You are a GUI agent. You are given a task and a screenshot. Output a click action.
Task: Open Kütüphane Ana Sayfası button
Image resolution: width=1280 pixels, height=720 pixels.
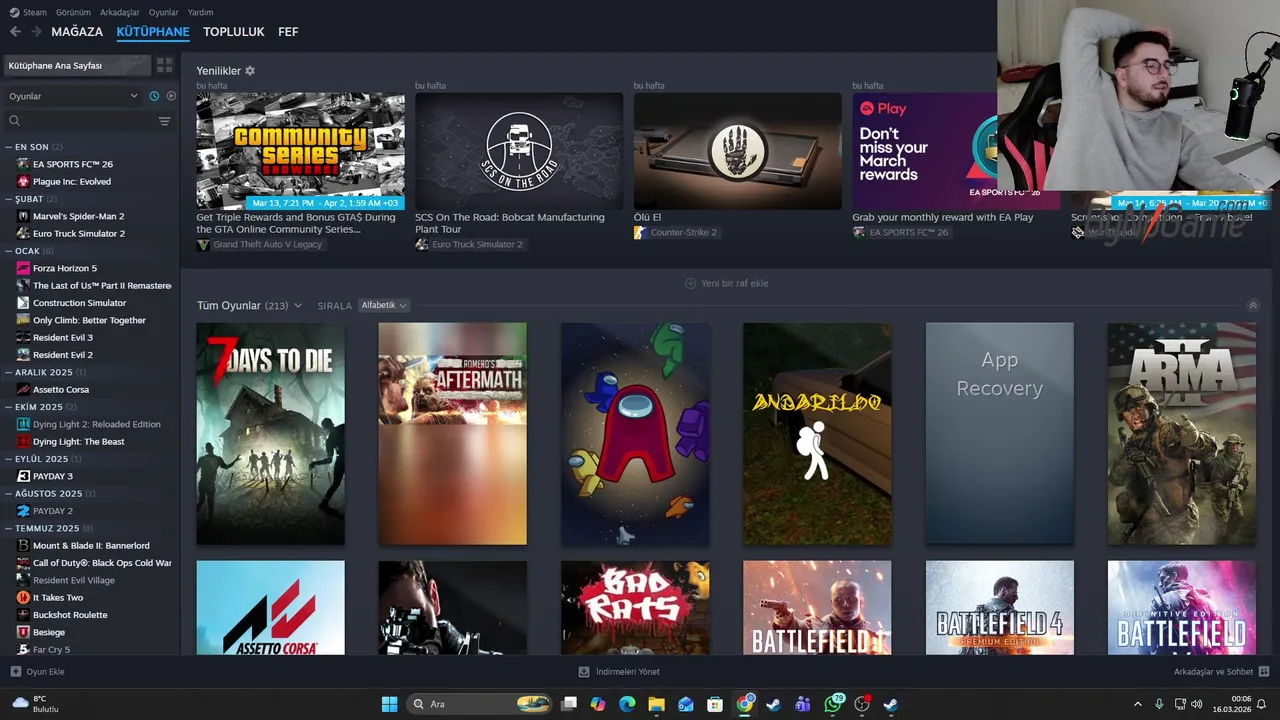click(77, 65)
